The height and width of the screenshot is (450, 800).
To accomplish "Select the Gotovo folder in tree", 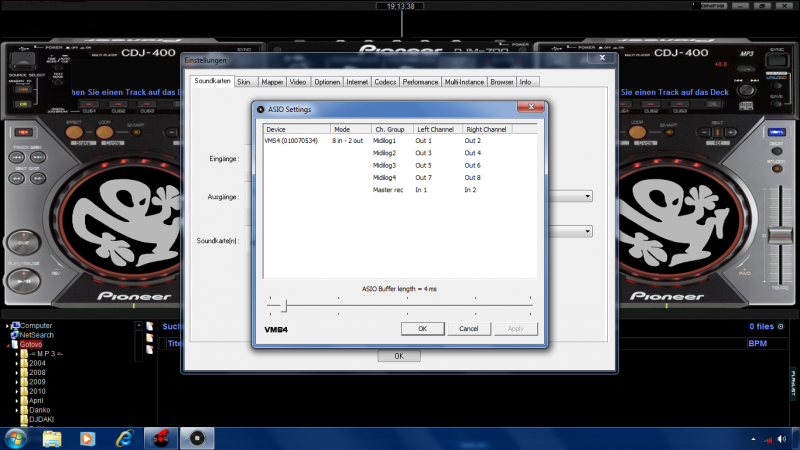I will click(x=31, y=344).
